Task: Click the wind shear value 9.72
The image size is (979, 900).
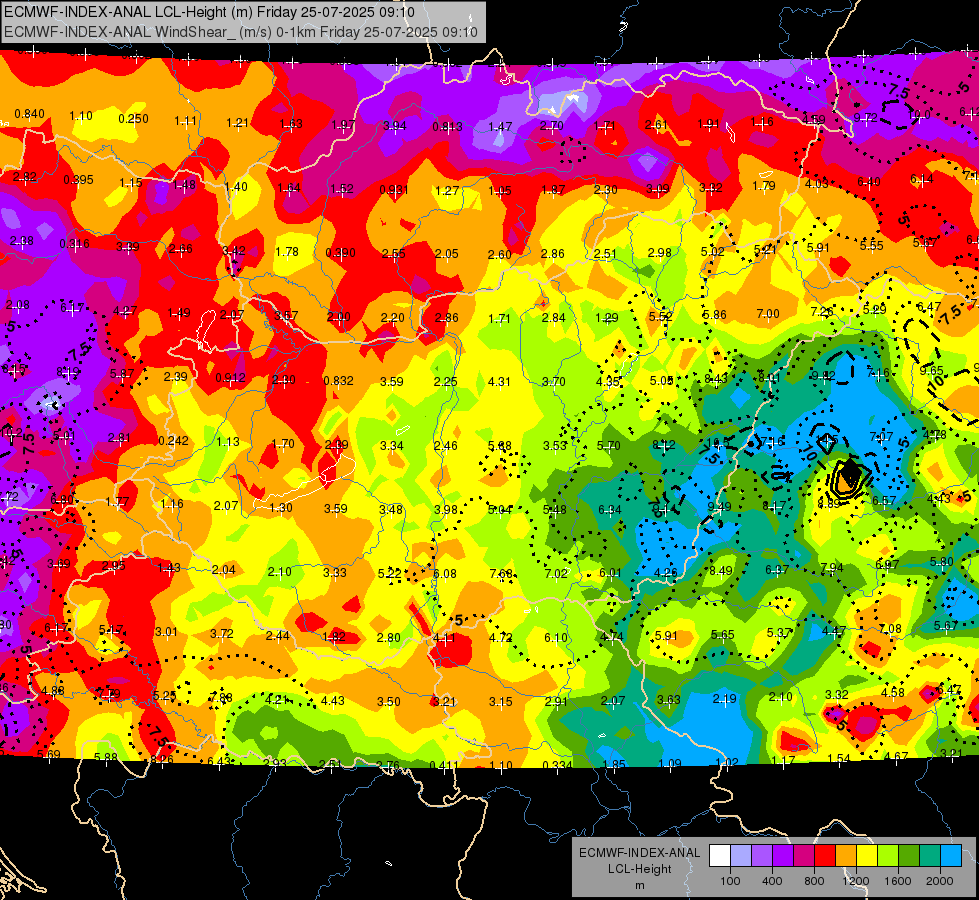Action: 865,117
